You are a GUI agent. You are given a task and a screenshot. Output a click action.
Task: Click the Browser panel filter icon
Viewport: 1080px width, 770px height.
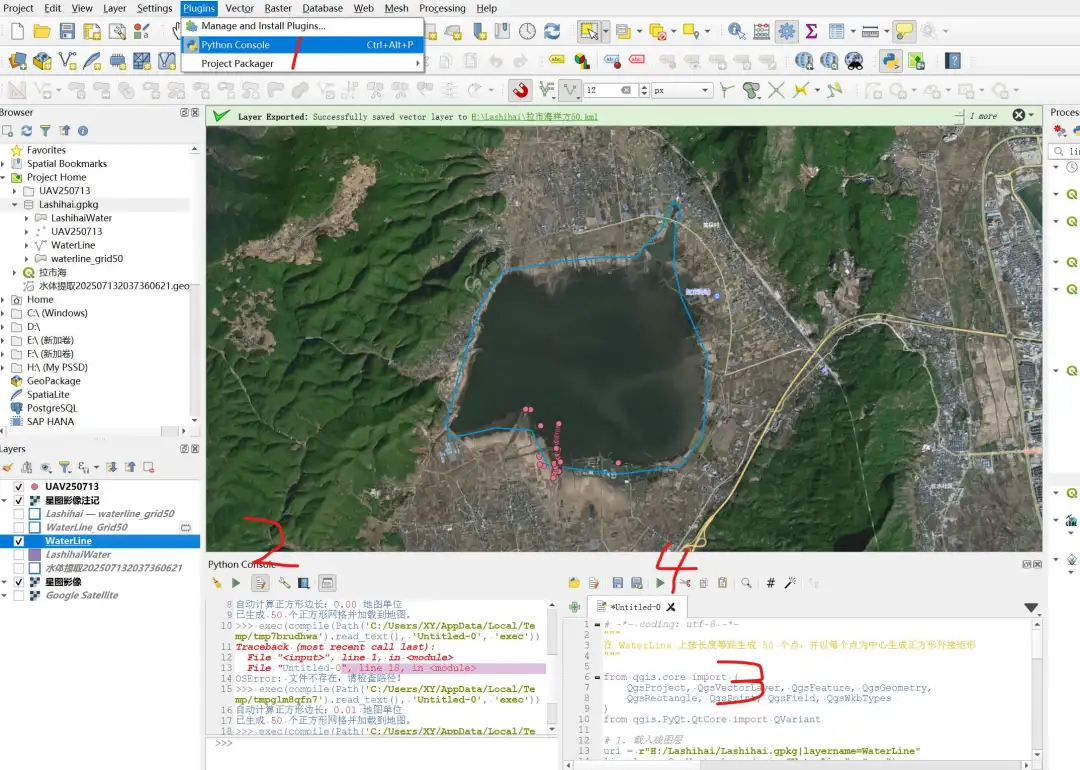point(45,131)
